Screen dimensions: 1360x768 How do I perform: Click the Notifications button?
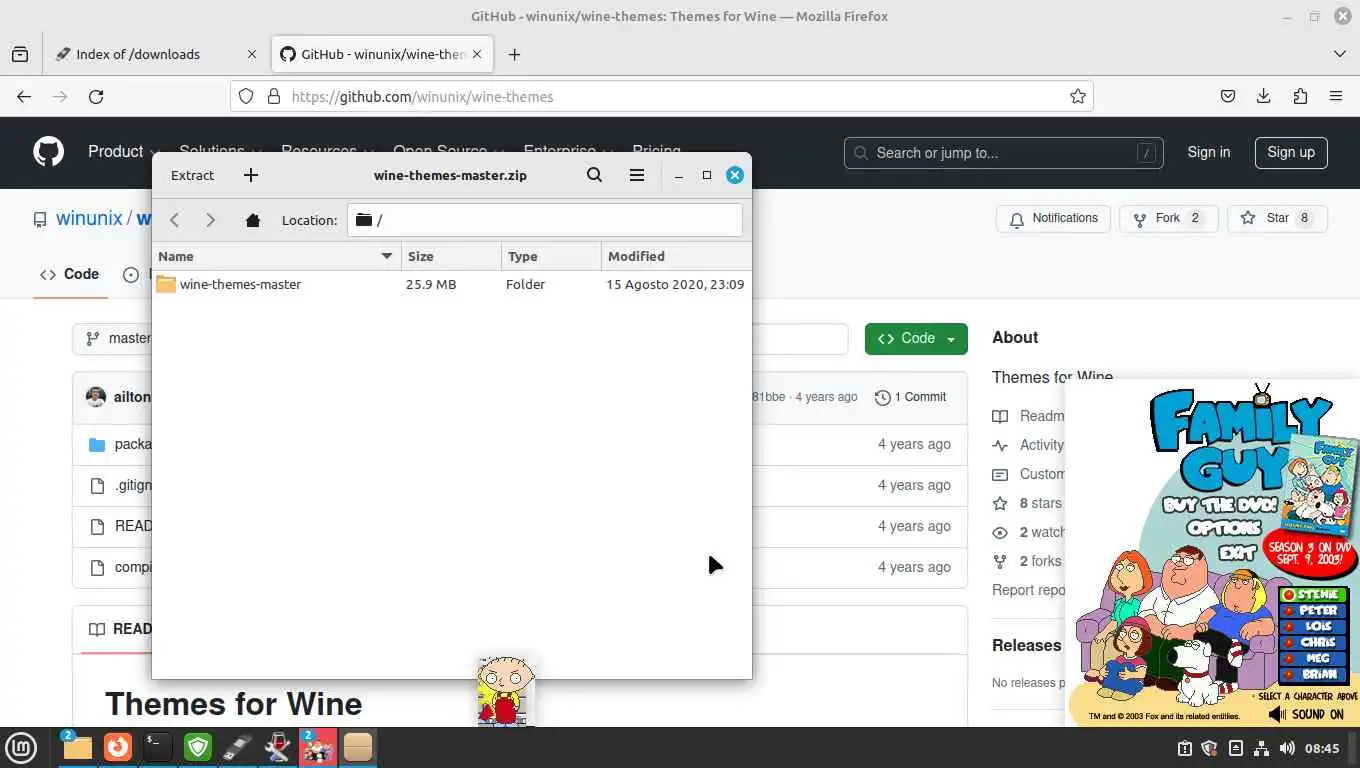tap(1053, 218)
